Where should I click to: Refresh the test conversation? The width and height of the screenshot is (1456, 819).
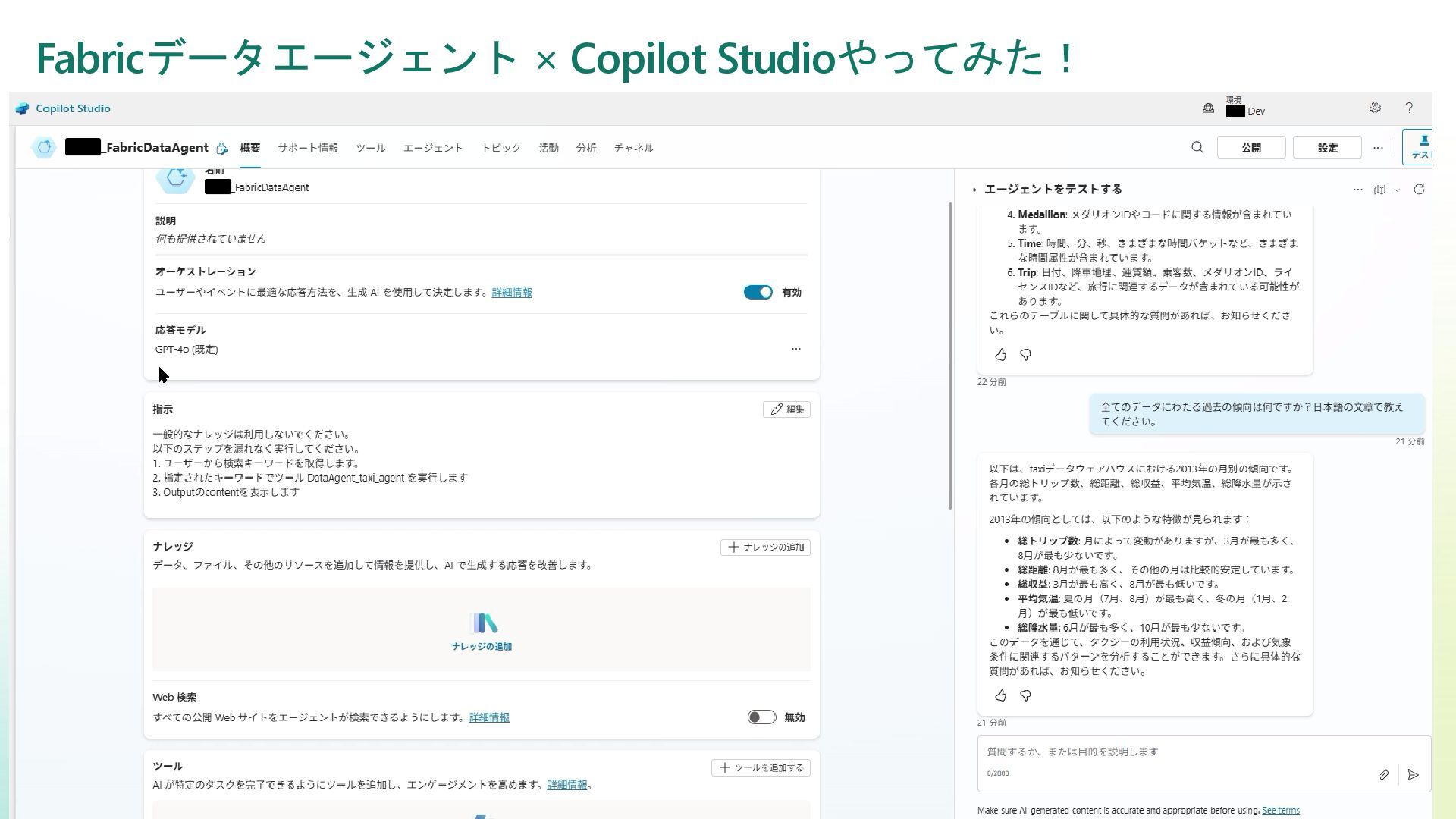pyautogui.click(x=1419, y=190)
